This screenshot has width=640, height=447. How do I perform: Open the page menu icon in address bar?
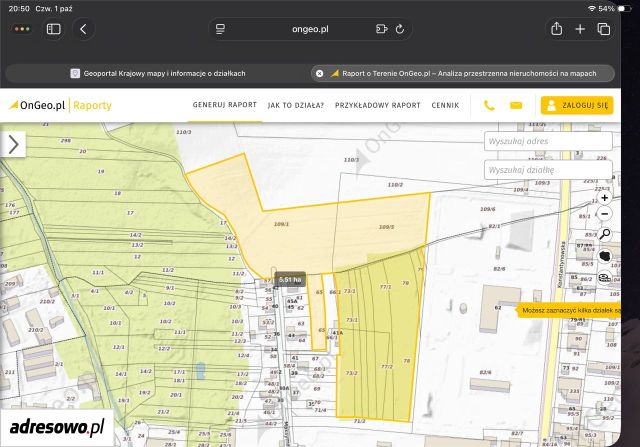[x=220, y=29]
